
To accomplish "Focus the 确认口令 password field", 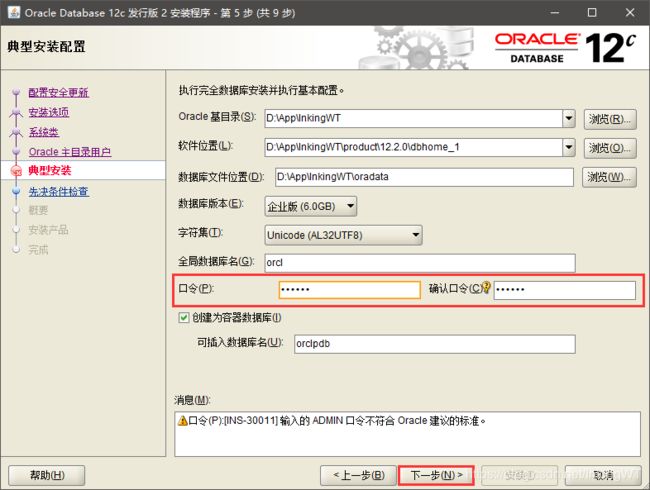I will pos(565,290).
